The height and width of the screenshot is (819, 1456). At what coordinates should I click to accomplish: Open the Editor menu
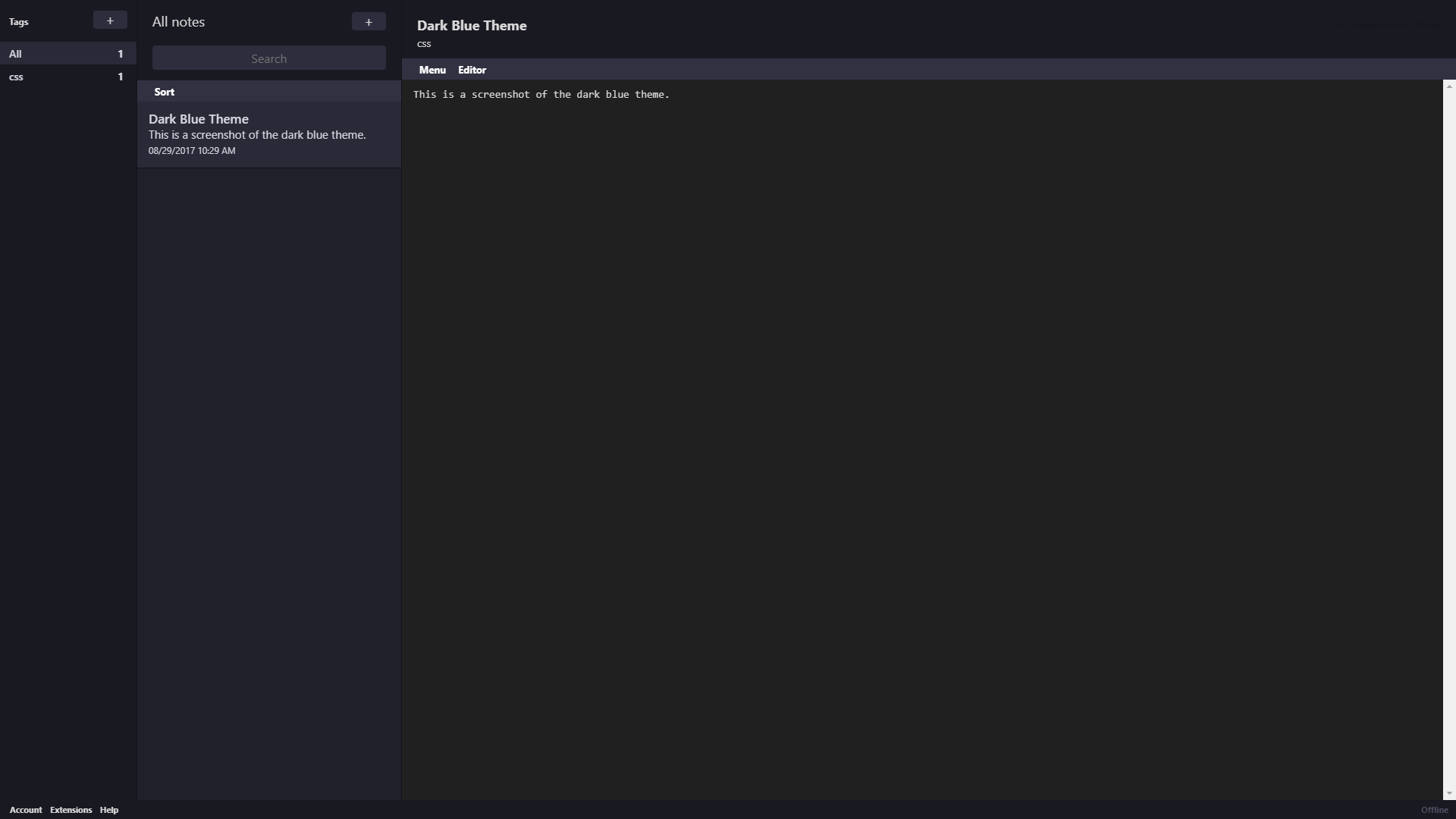(472, 70)
